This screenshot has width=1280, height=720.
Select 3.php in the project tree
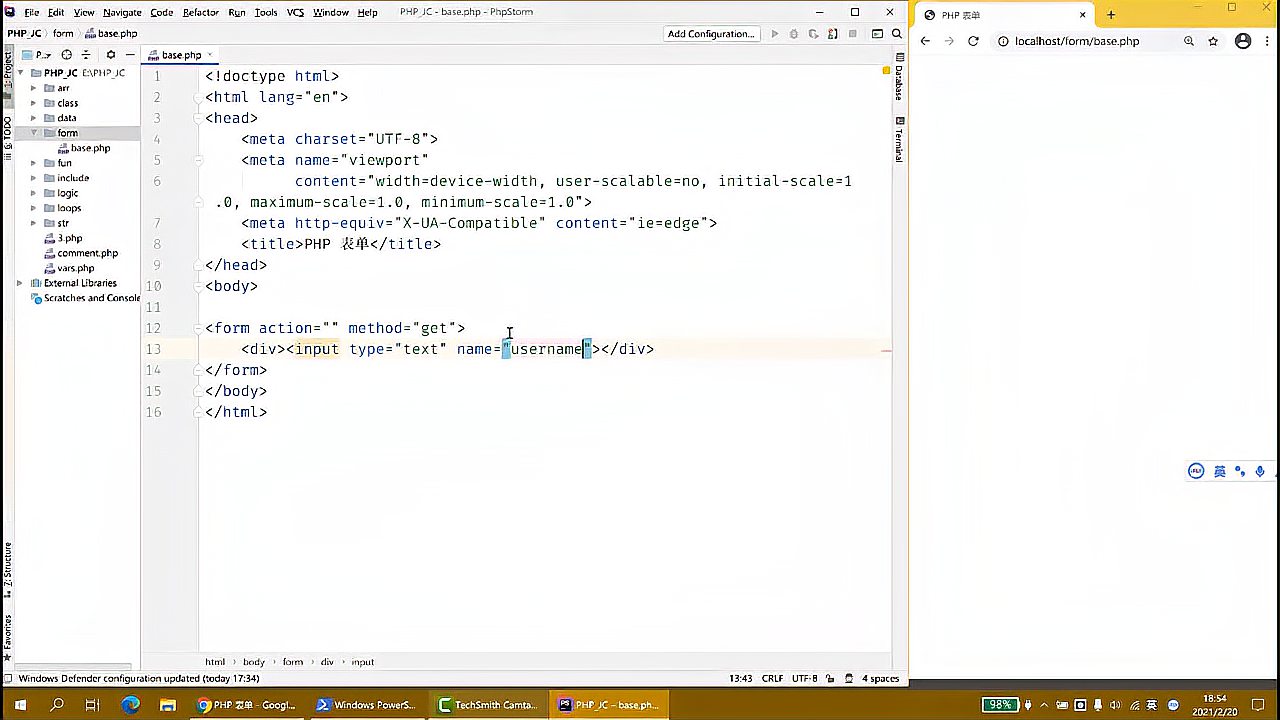63,238
